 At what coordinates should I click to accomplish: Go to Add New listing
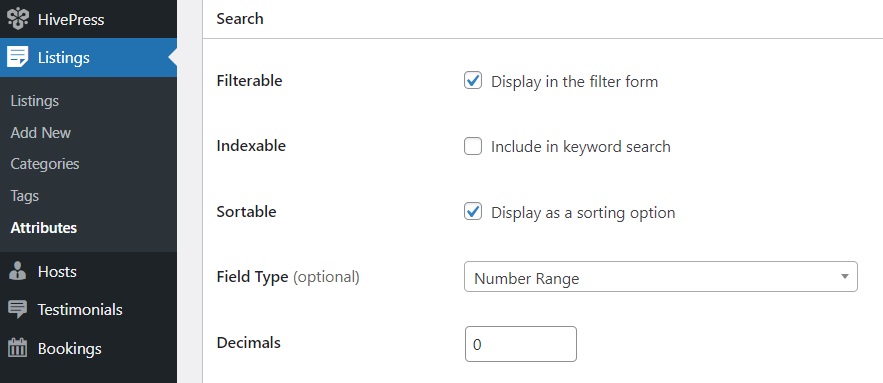point(41,133)
